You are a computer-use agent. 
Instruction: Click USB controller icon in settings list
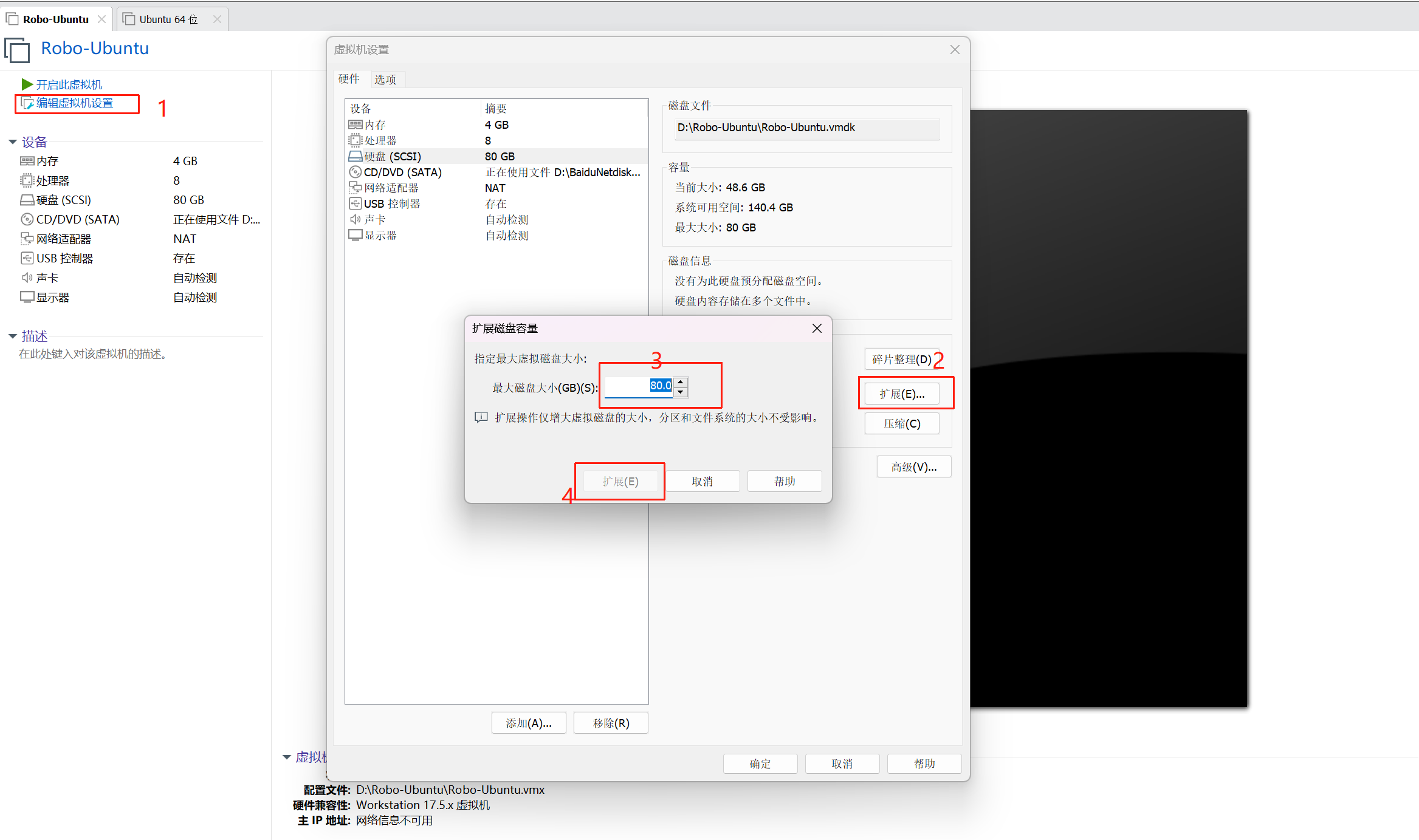coord(355,203)
